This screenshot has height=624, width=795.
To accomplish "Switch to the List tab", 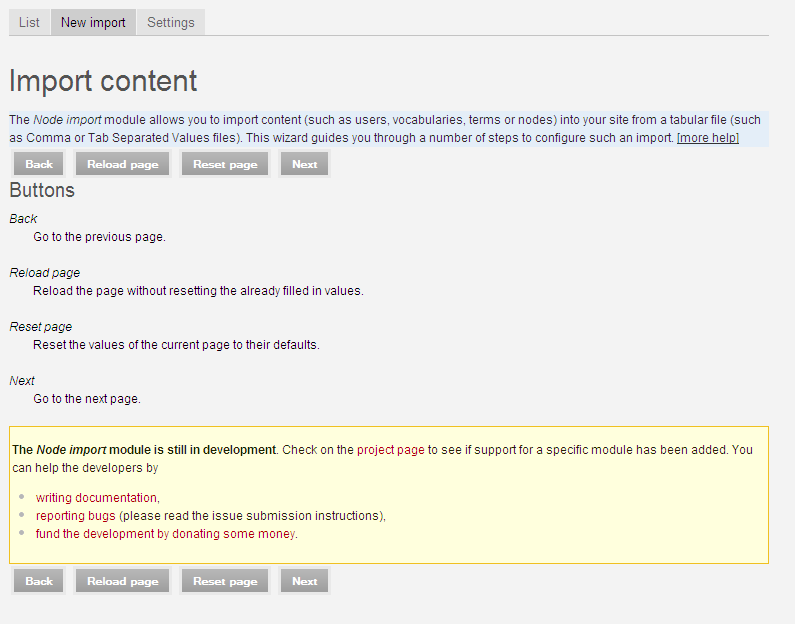I will click(29, 22).
